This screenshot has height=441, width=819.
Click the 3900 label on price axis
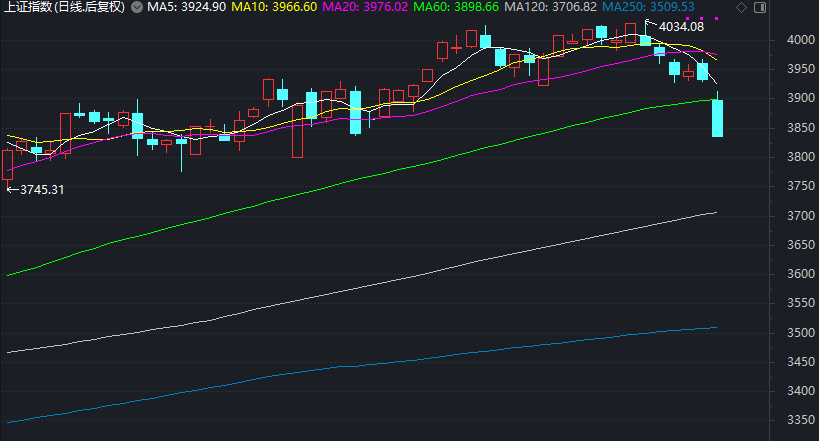coord(799,99)
